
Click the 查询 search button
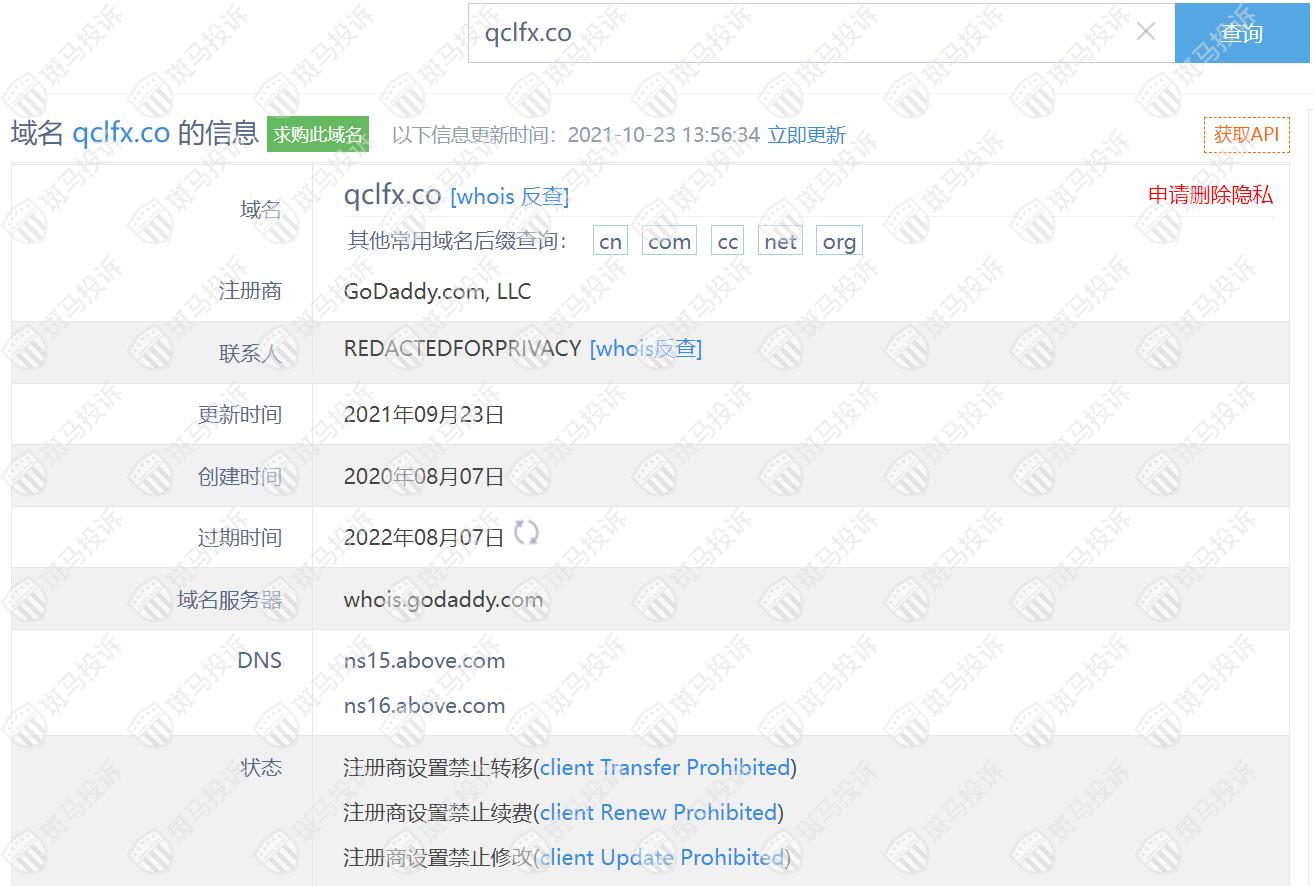coord(1241,33)
